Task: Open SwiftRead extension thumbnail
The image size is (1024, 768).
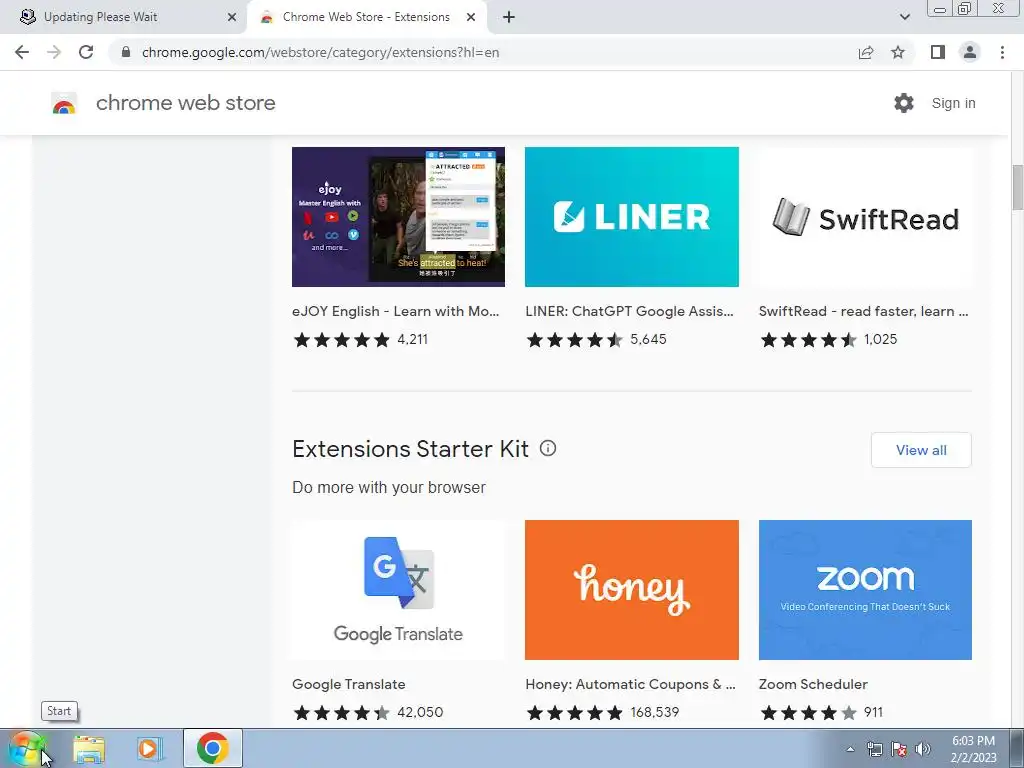Action: [x=865, y=217]
